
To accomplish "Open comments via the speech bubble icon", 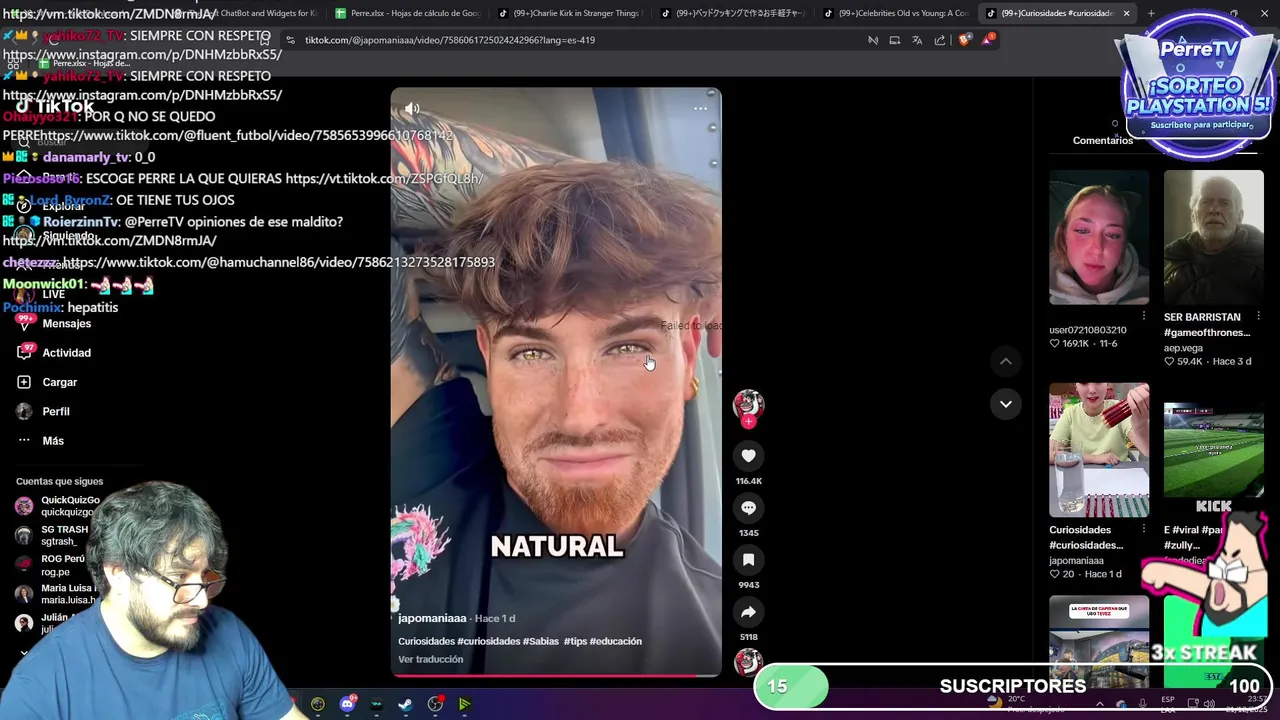I will tap(748, 508).
